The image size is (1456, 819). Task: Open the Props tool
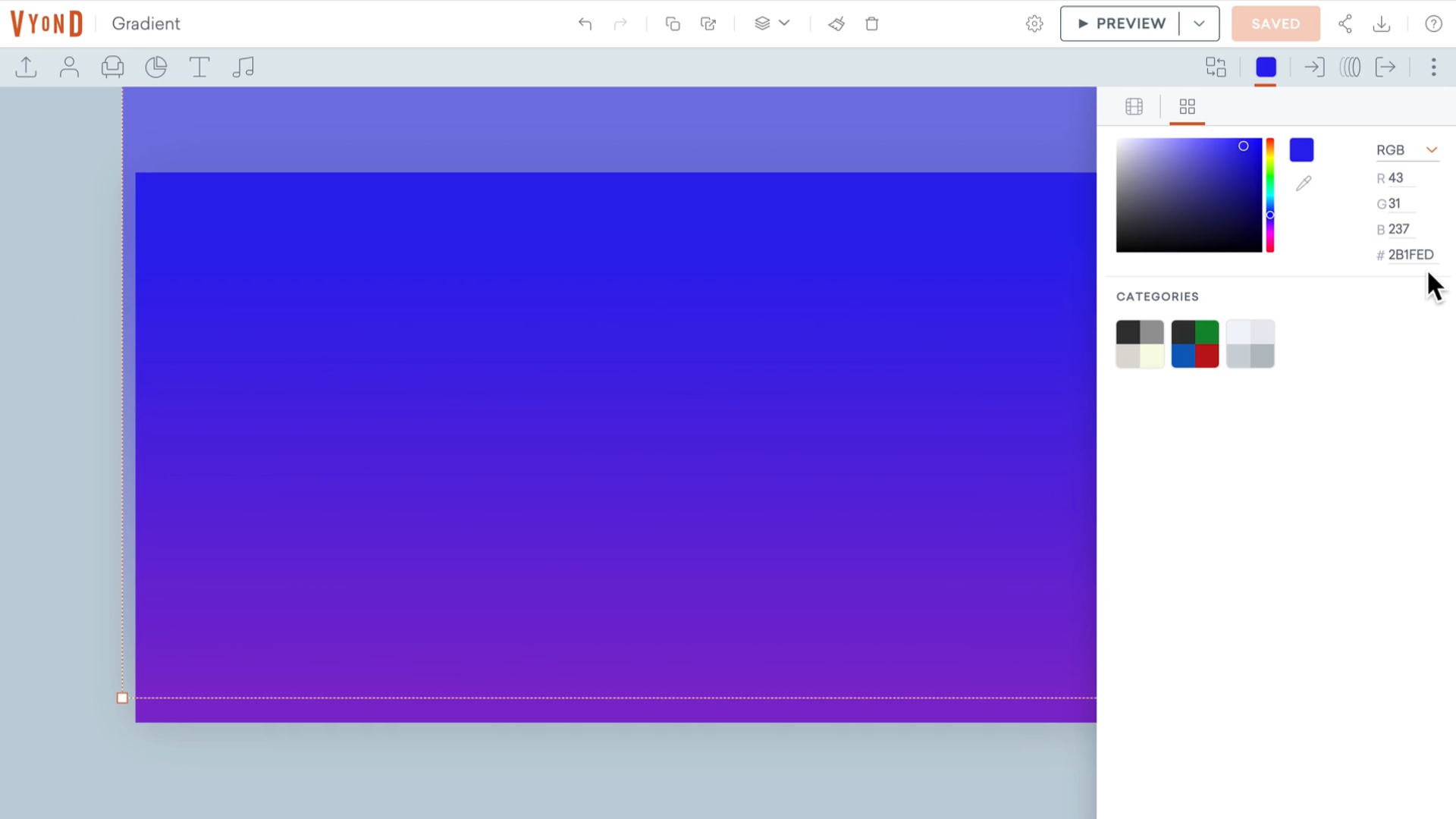[x=112, y=67]
